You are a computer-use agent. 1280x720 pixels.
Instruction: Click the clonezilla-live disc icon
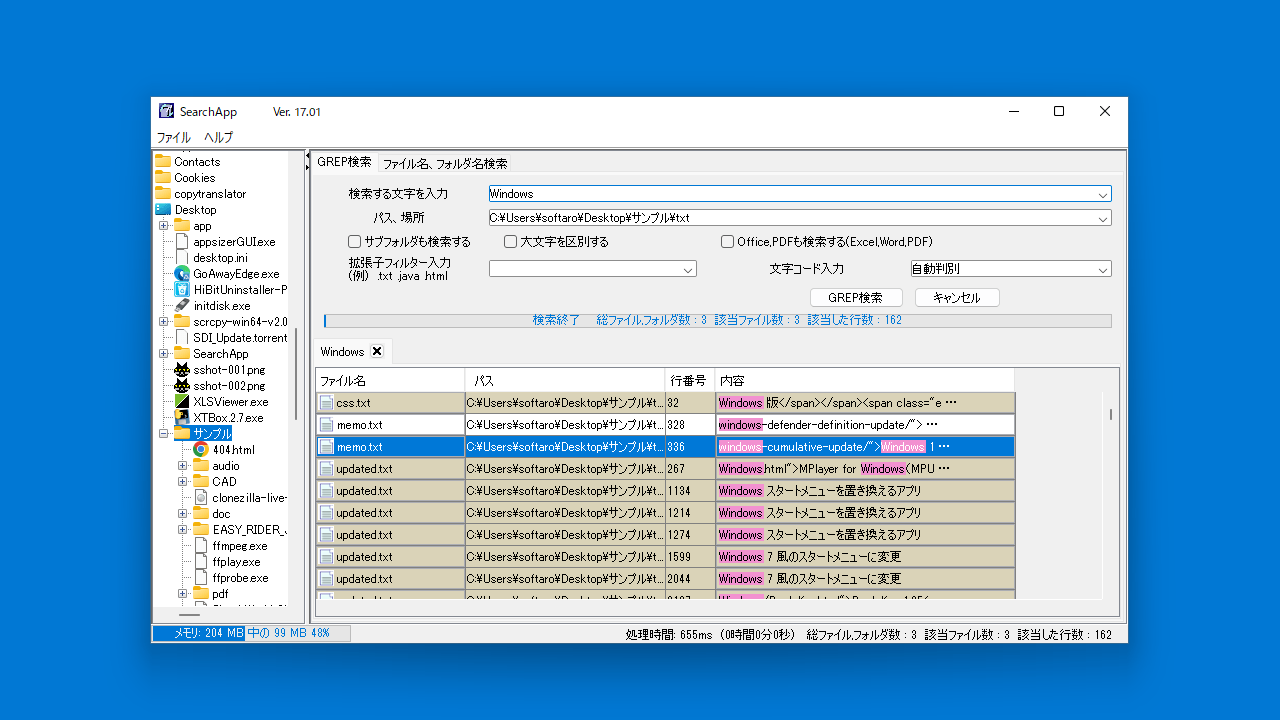coord(201,497)
